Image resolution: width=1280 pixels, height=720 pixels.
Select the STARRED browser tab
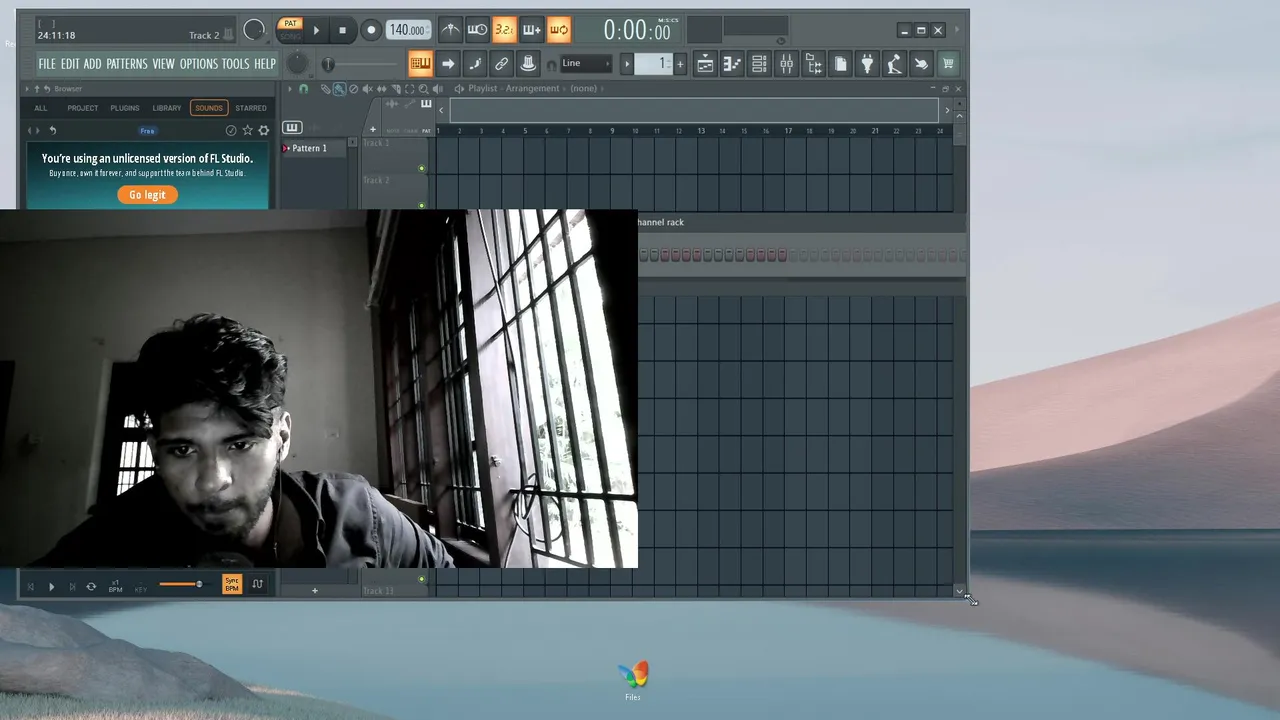coord(251,108)
